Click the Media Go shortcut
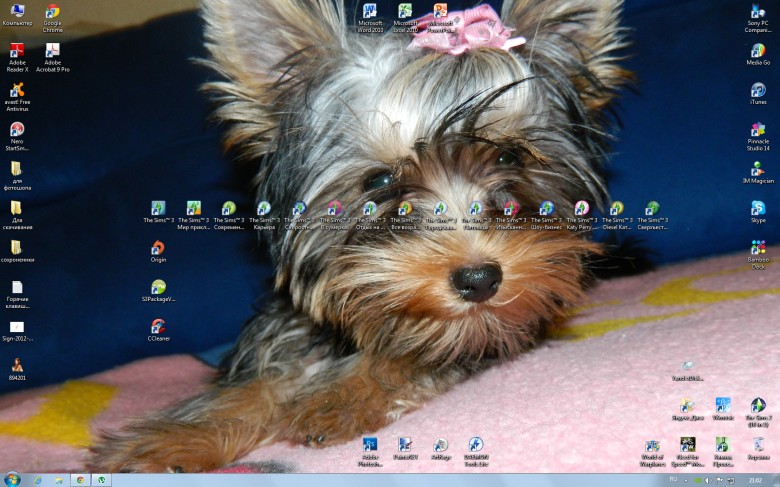Screen dimensions: 780x487 758,51
